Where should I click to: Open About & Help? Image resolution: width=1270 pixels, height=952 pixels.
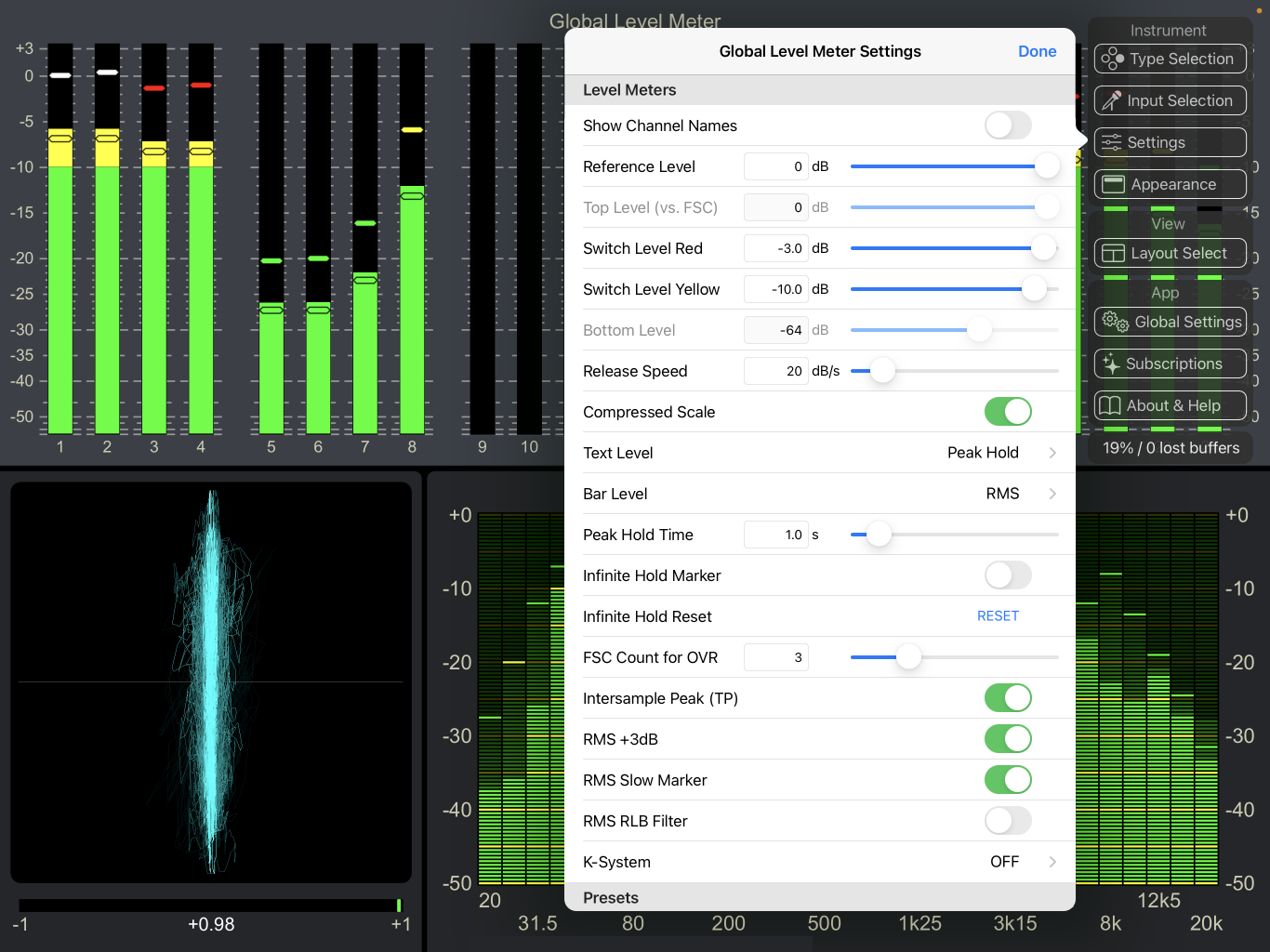point(1170,405)
